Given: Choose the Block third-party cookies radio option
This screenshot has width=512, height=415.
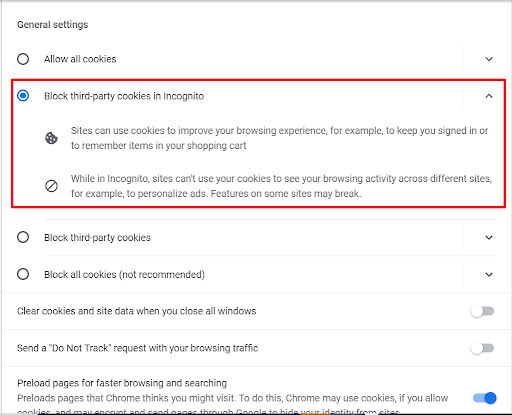Looking at the screenshot, I should [23, 237].
